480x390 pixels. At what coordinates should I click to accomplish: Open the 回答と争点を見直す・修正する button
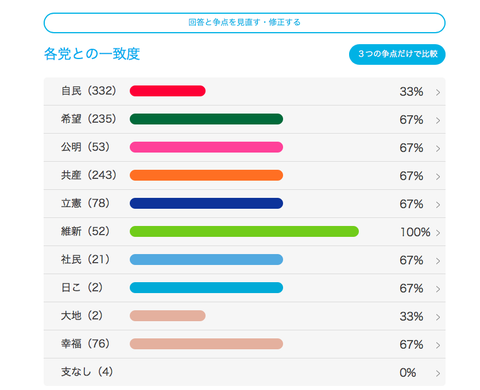click(x=244, y=23)
